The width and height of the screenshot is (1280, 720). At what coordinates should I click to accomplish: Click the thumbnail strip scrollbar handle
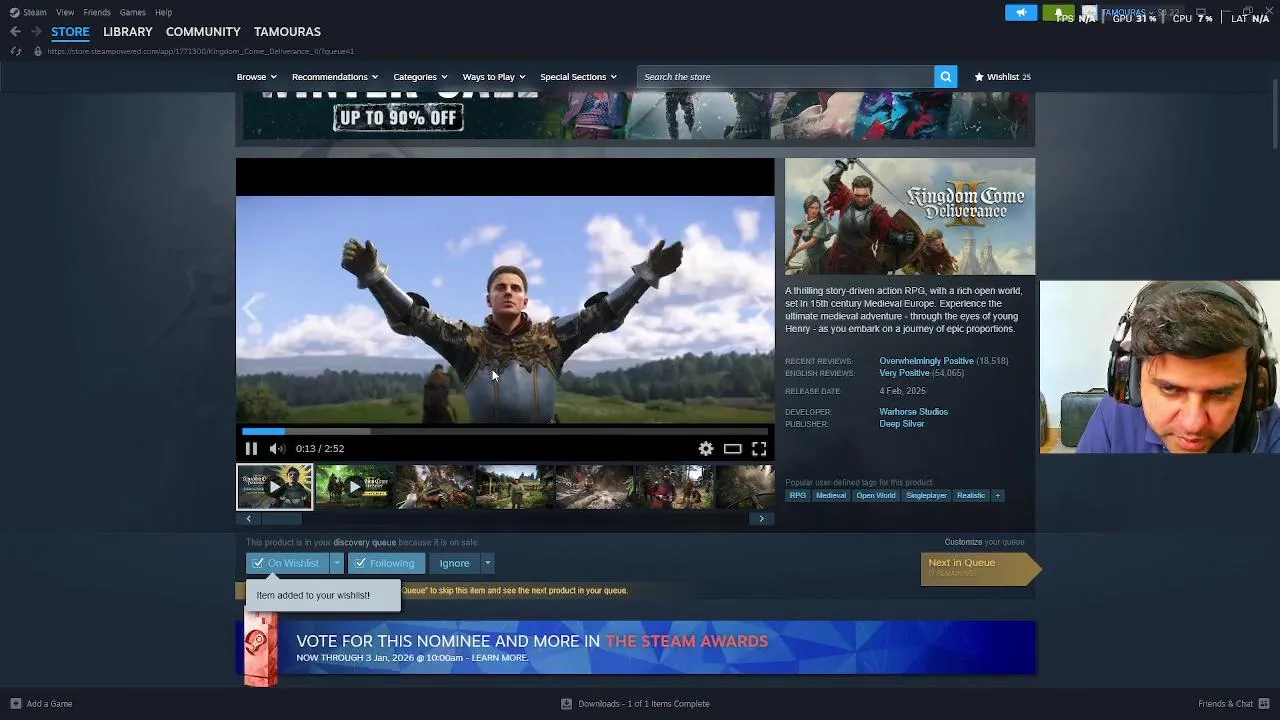[x=281, y=519]
